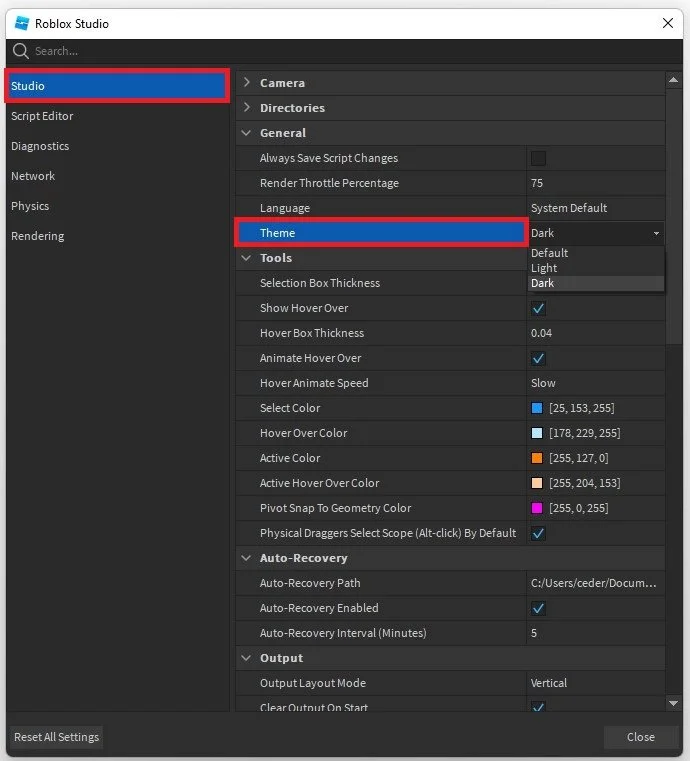Toggle Clear Output On Start checkbox

click(x=538, y=706)
